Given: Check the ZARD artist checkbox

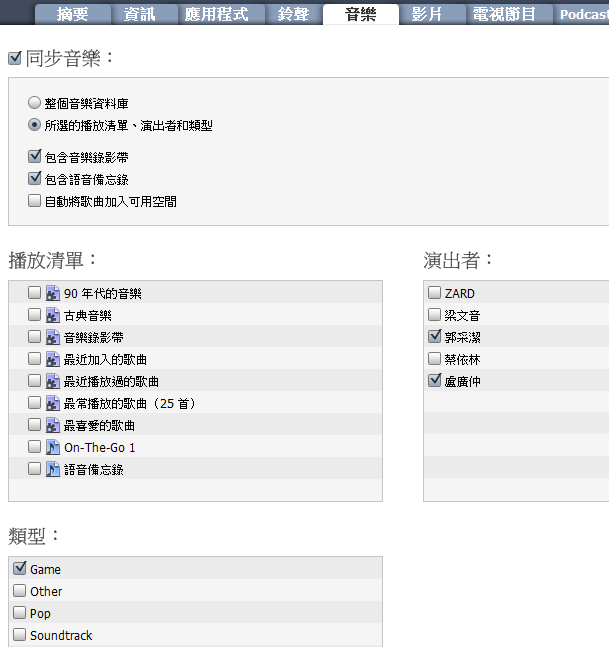Looking at the screenshot, I should coord(434,293).
